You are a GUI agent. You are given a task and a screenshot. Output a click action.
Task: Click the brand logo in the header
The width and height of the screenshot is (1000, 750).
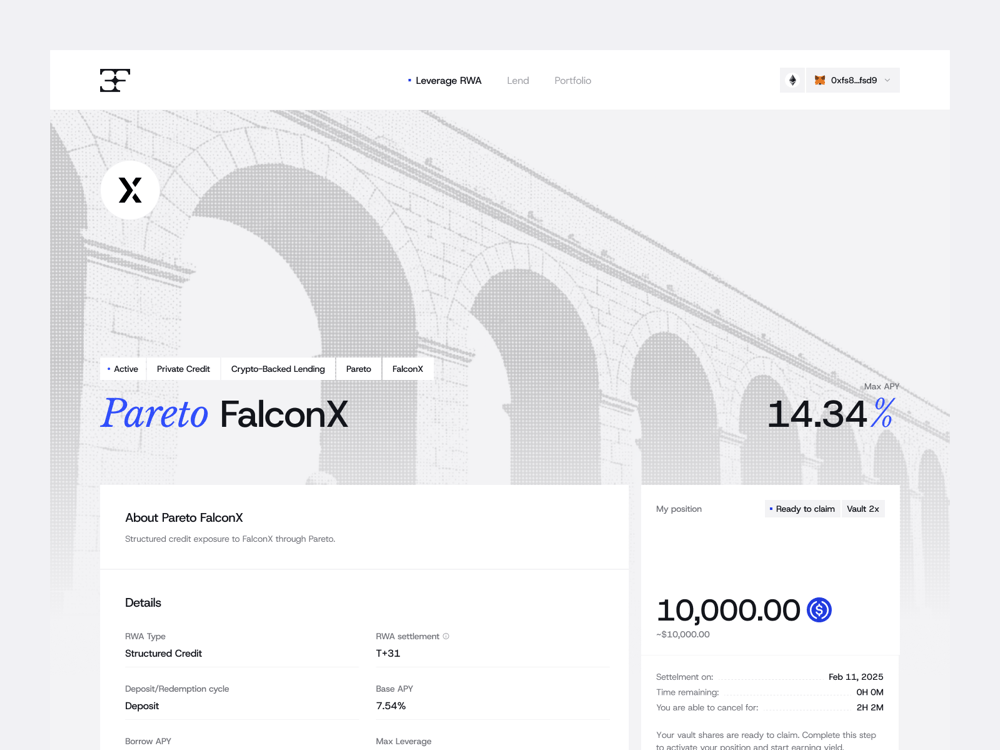pos(115,80)
